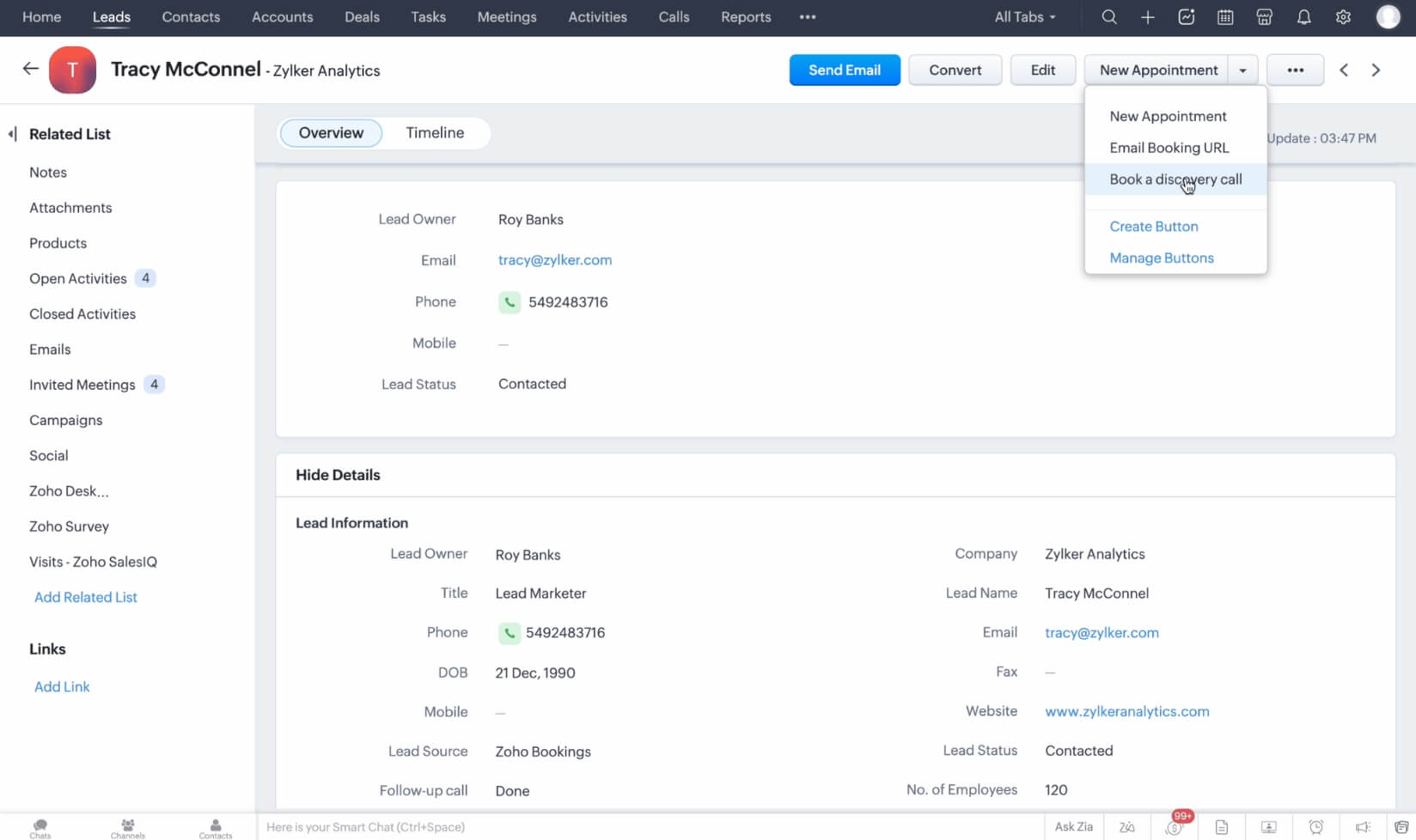Screen dimensions: 1416x840
Task: Click the New Appointment main button
Action: coord(1158,70)
